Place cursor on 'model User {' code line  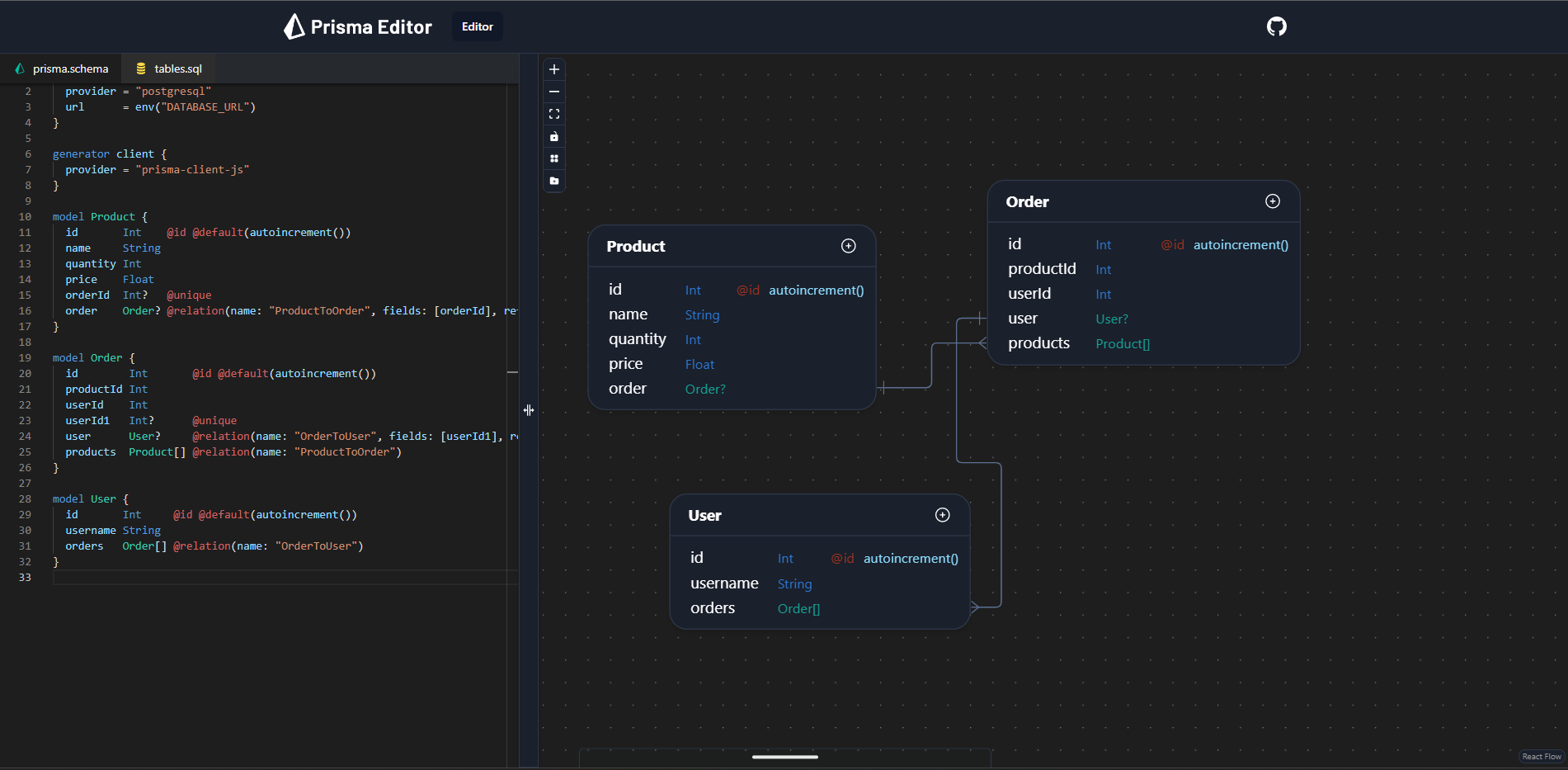click(90, 499)
